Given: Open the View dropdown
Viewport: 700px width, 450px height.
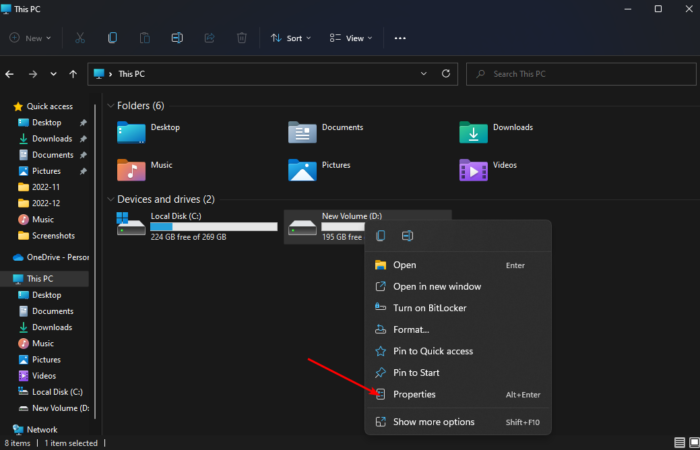Looking at the screenshot, I should (351, 38).
